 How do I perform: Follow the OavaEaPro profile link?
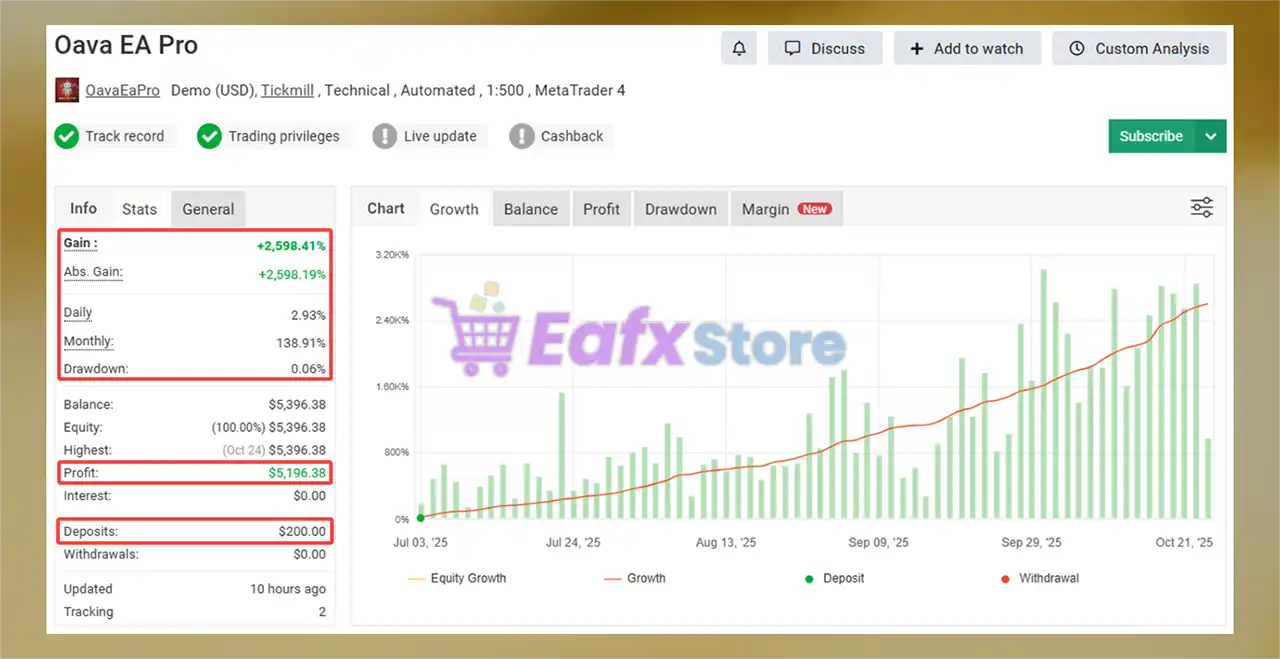122,90
